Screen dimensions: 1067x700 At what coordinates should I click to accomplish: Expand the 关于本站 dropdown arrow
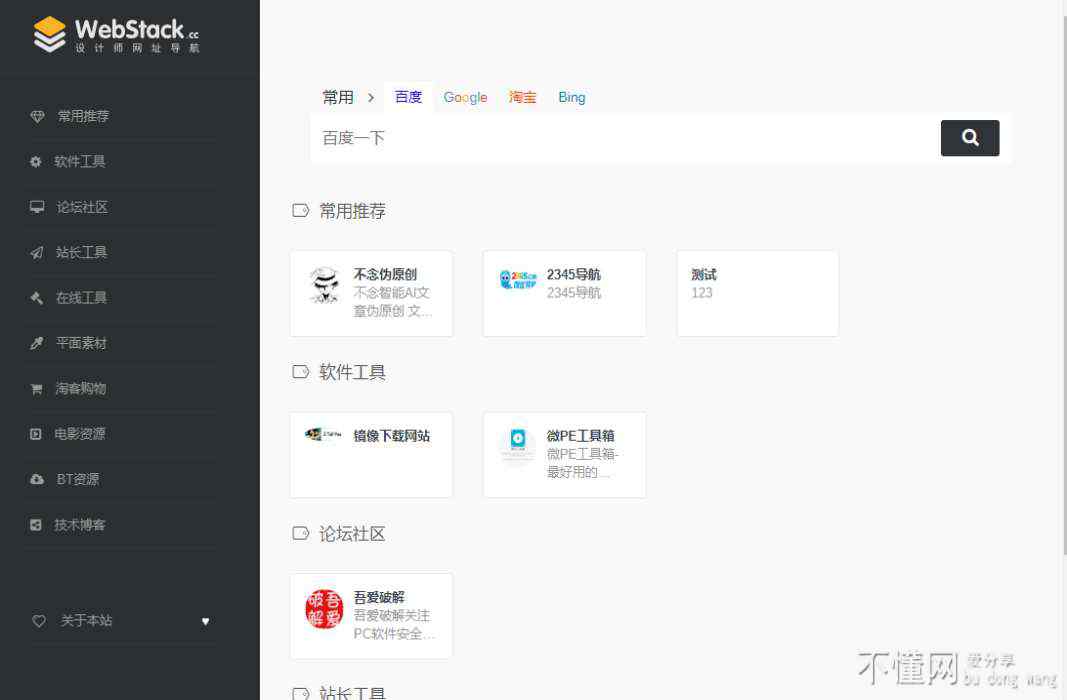(206, 621)
